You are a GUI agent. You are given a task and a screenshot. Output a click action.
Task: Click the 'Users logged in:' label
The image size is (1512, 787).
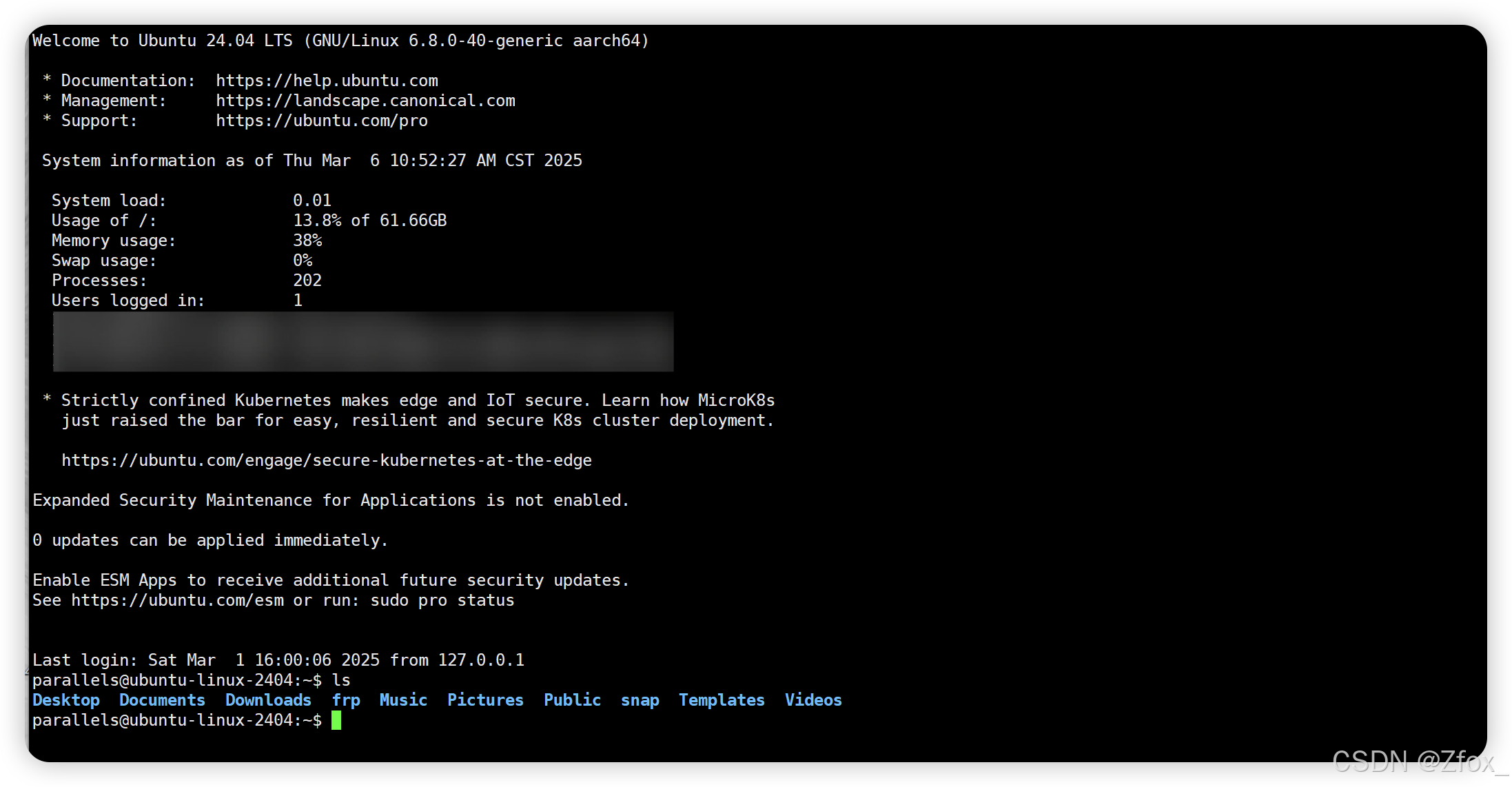tap(128, 300)
